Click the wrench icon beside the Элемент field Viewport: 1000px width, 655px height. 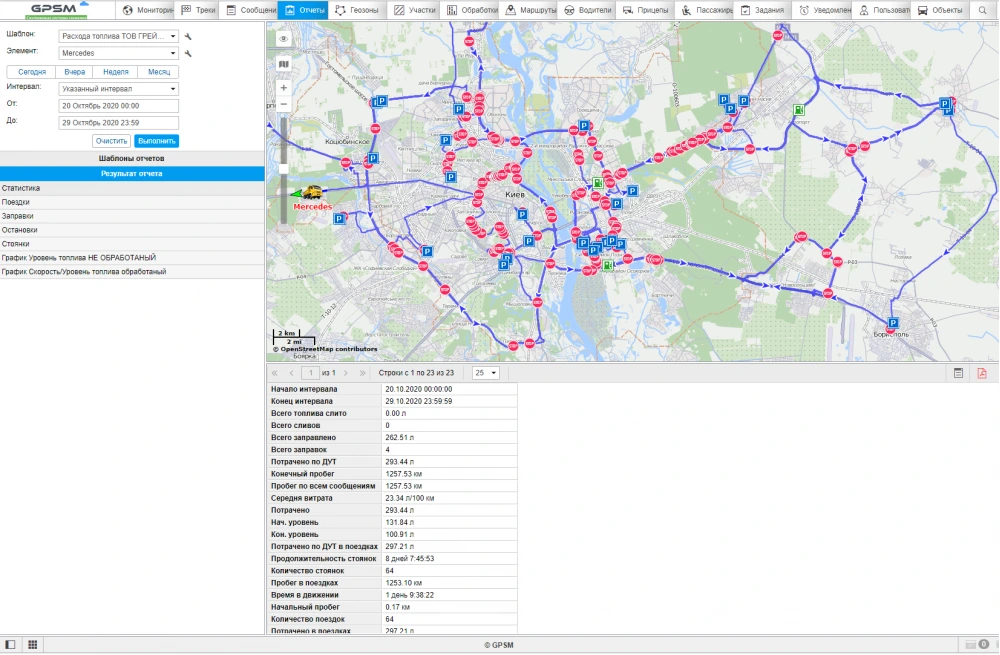[x=188, y=53]
